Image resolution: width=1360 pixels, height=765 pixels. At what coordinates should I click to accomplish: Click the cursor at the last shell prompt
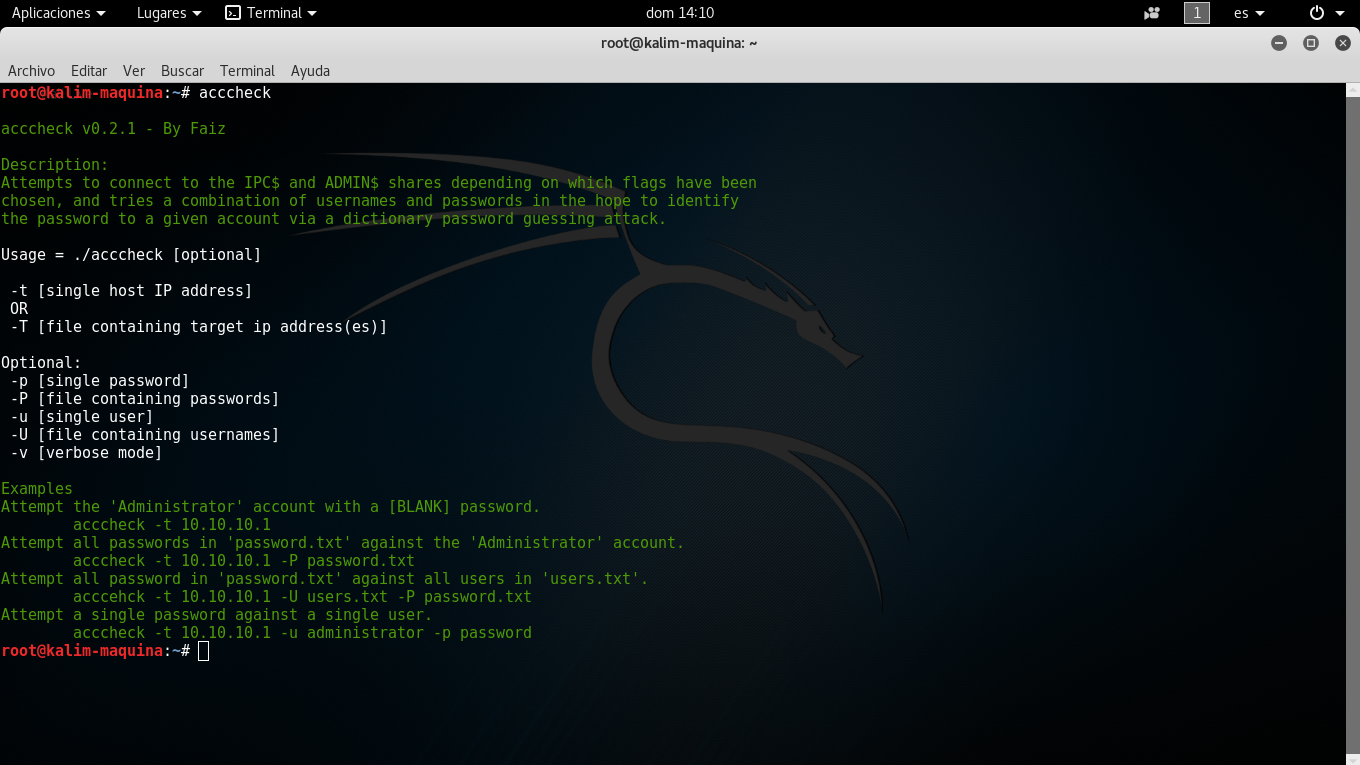click(x=204, y=651)
